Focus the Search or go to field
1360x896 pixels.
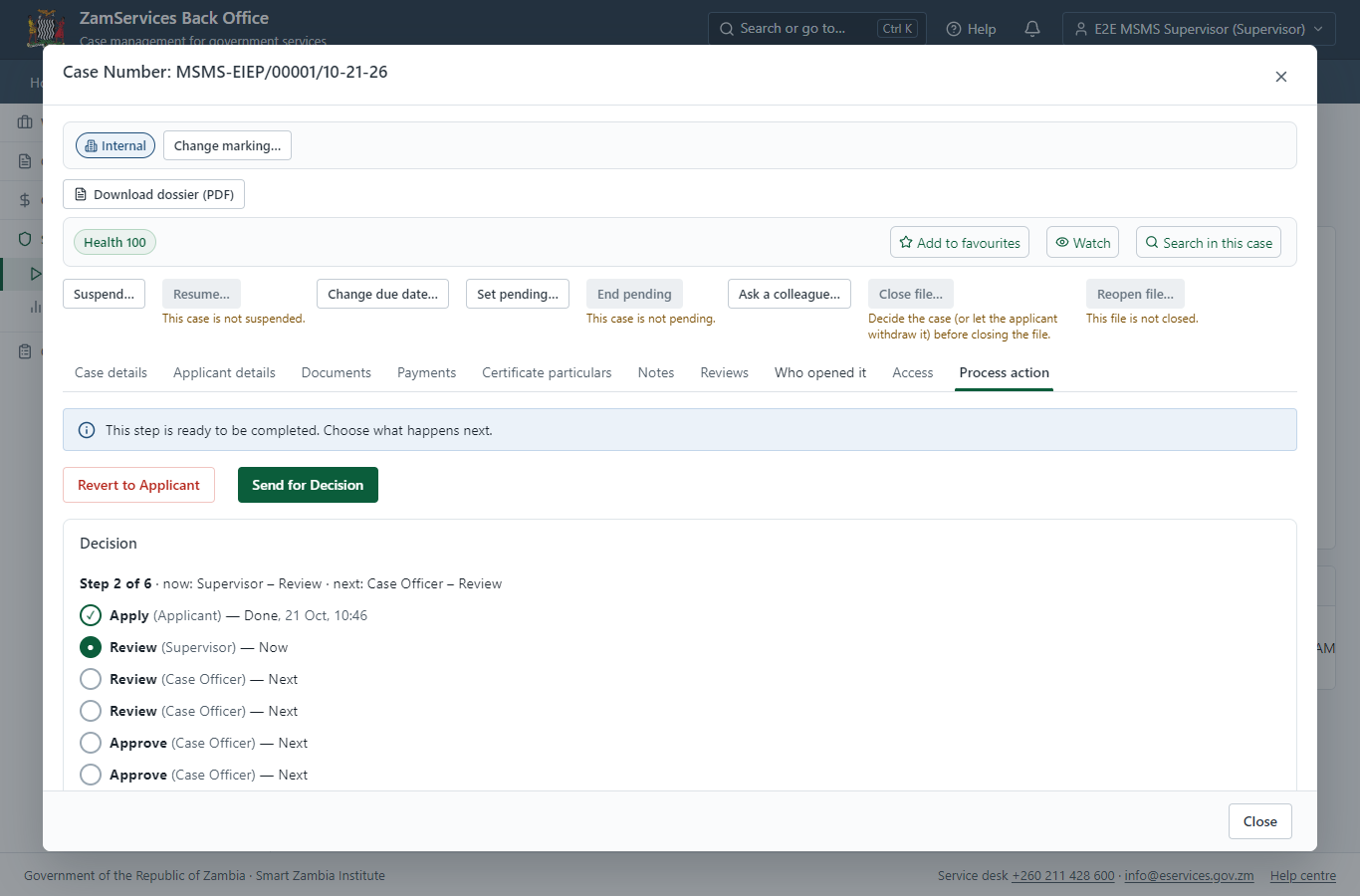tap(817, 29)
